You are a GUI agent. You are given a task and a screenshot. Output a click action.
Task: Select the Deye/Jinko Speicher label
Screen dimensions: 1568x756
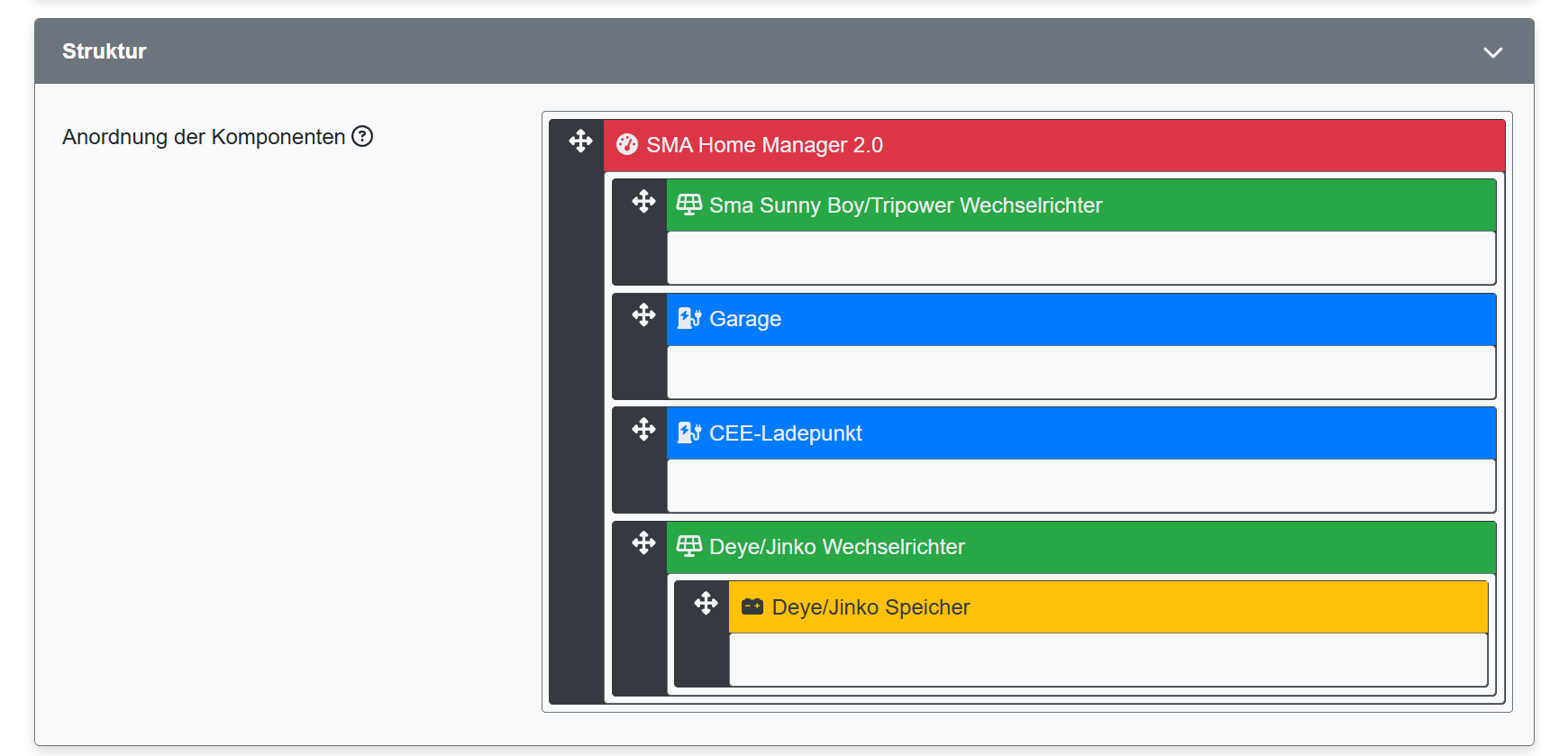pyautogui.click(x=871, y=607)
